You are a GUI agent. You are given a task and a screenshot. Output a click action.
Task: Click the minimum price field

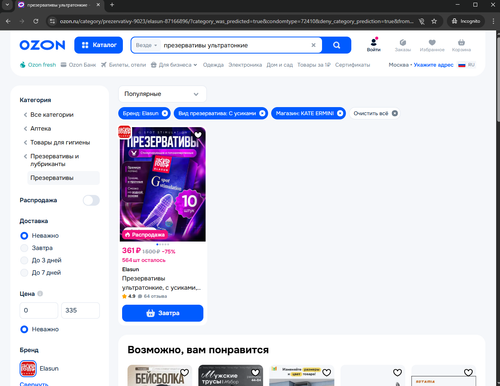click(39, 310)
